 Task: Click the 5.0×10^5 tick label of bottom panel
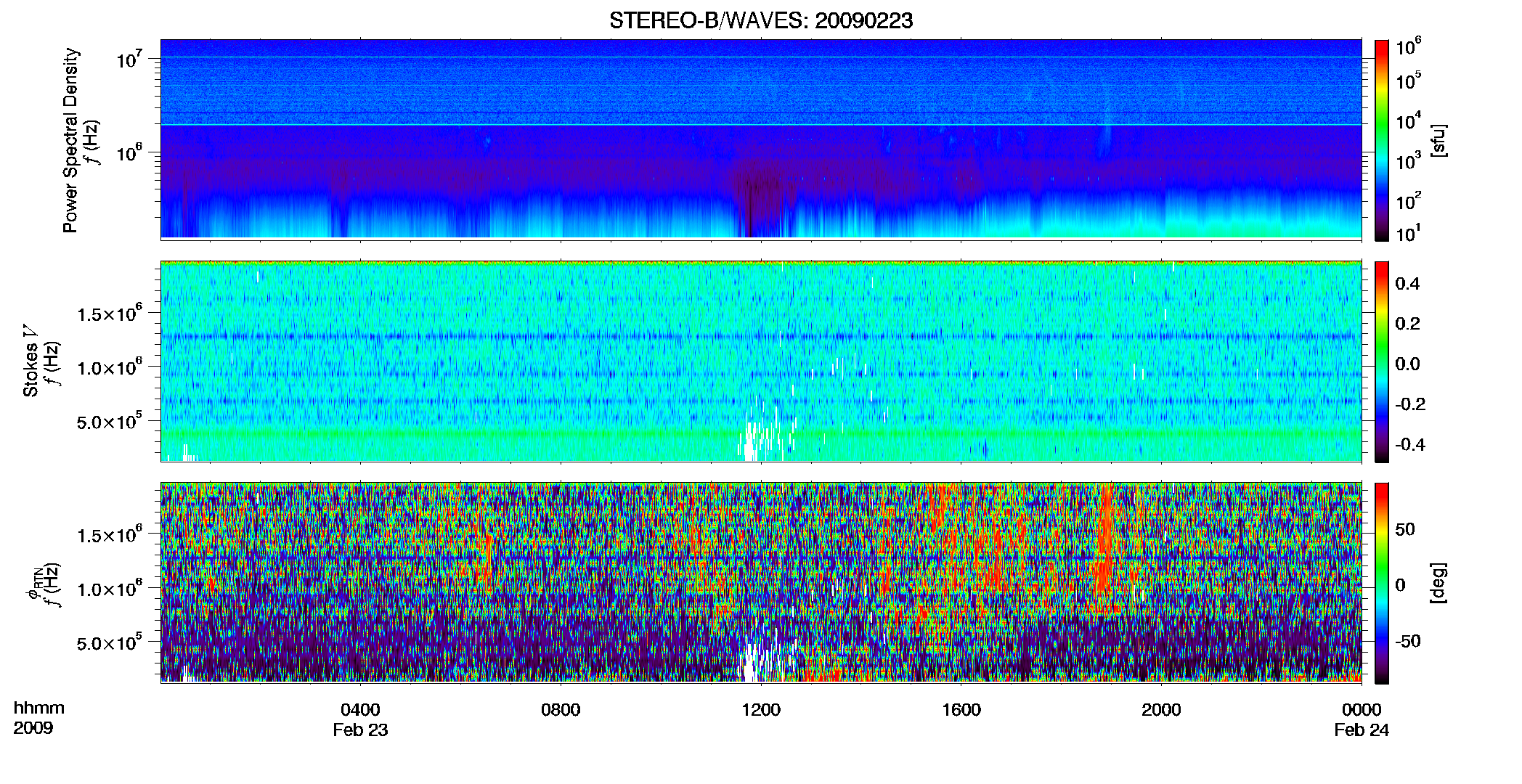click(109, 642)
